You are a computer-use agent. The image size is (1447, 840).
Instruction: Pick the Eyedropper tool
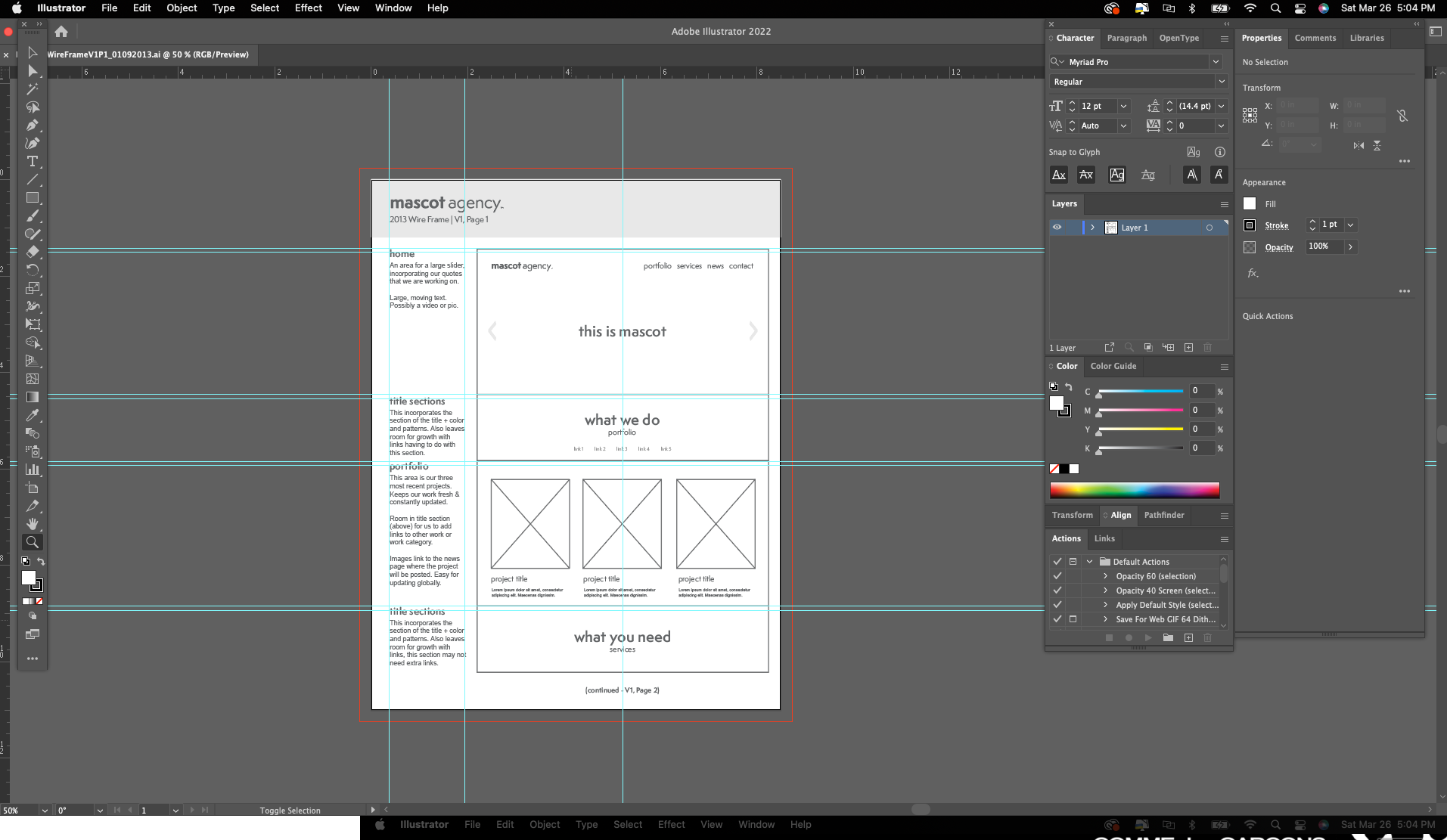click(33, 415)
